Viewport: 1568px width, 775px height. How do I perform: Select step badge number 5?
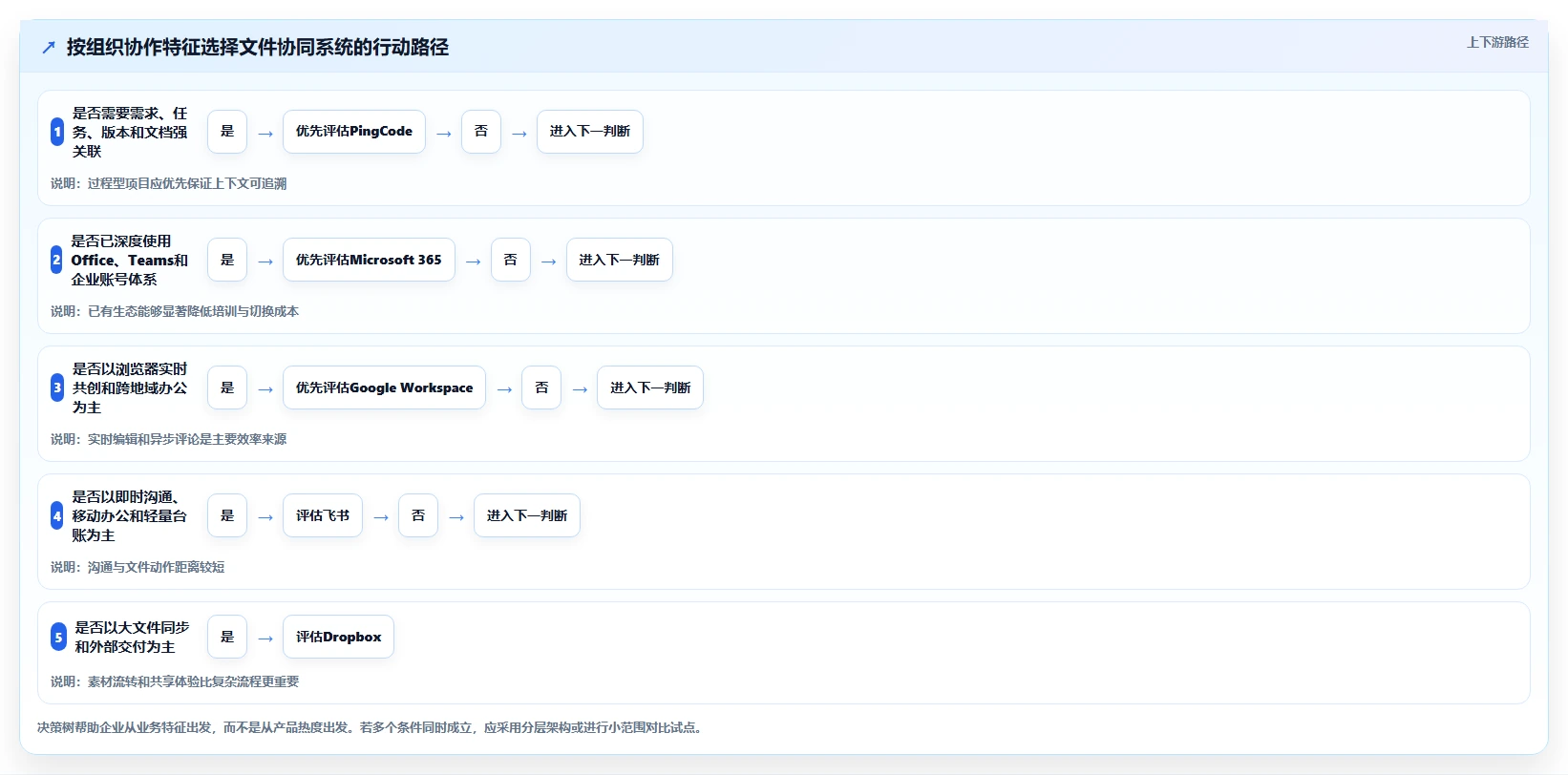point(58,637)
